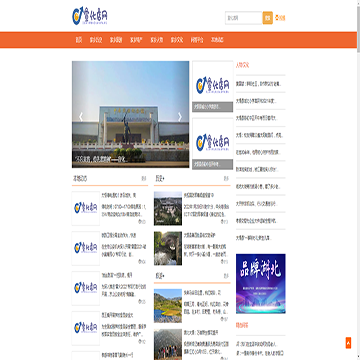Viewport: 360px width, 360px height.
Task: Click the more link in the section header above the aerial village photo
Action: [226, 179]
